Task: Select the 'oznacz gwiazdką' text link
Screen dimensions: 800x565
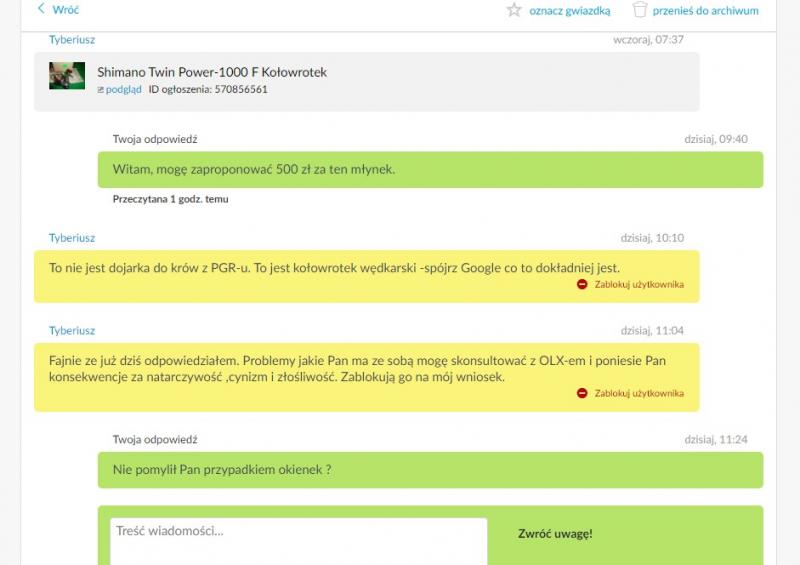Action: click(x=569, y=11)
